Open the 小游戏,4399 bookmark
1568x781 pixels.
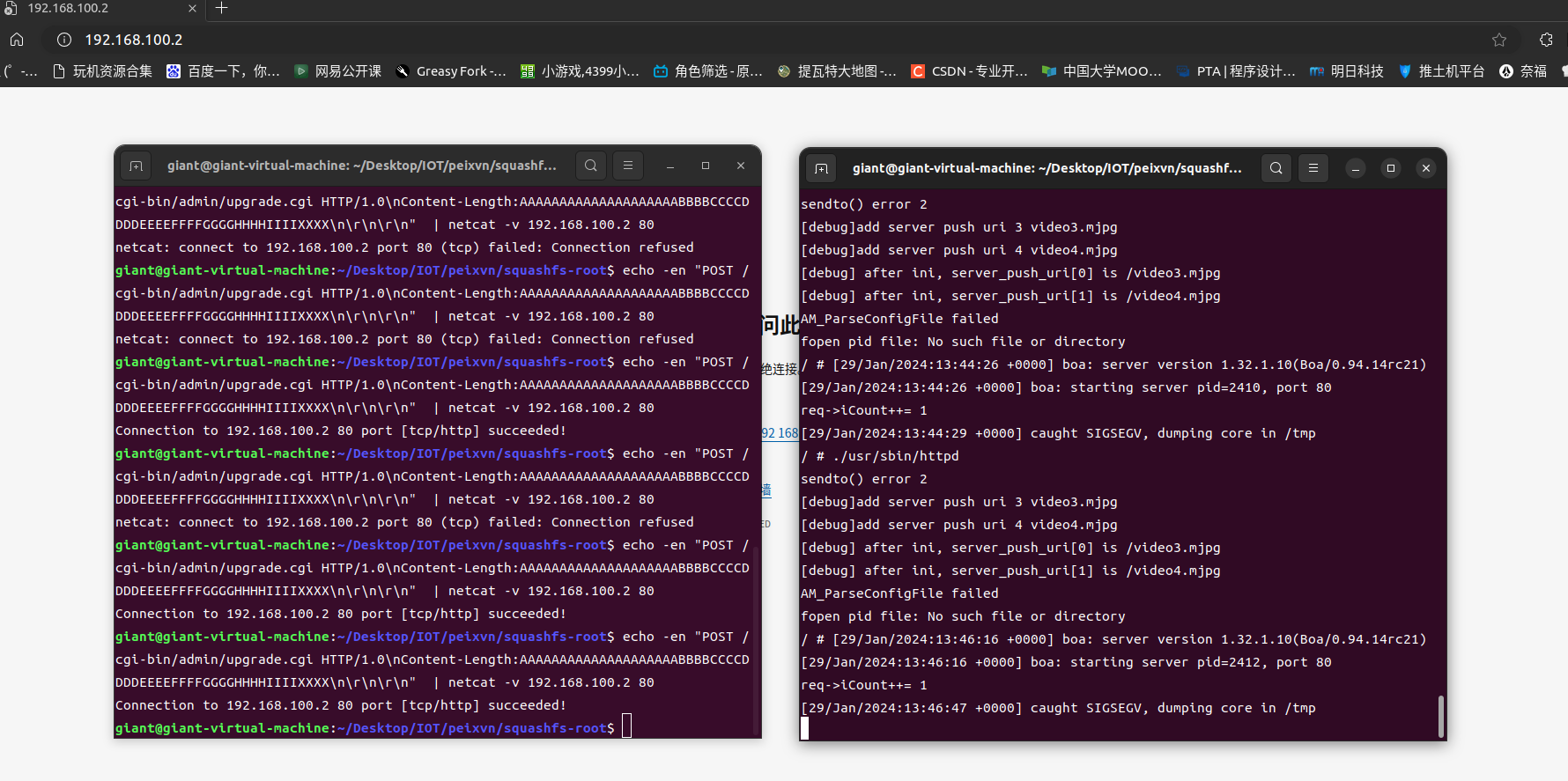tap(580, 71)
